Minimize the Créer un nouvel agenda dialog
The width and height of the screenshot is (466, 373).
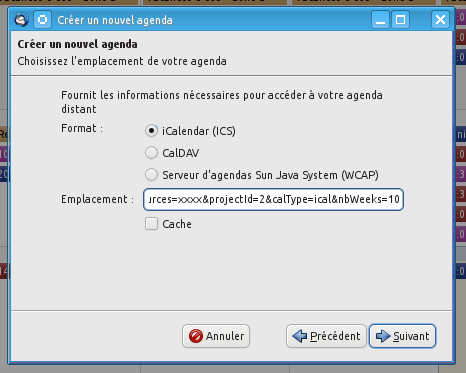[380, 20]
